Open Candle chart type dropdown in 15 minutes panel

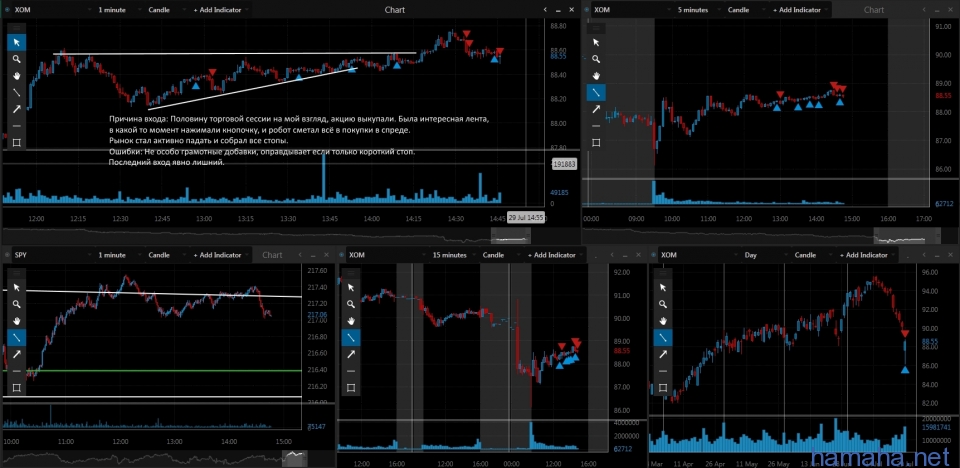[499, 255]
